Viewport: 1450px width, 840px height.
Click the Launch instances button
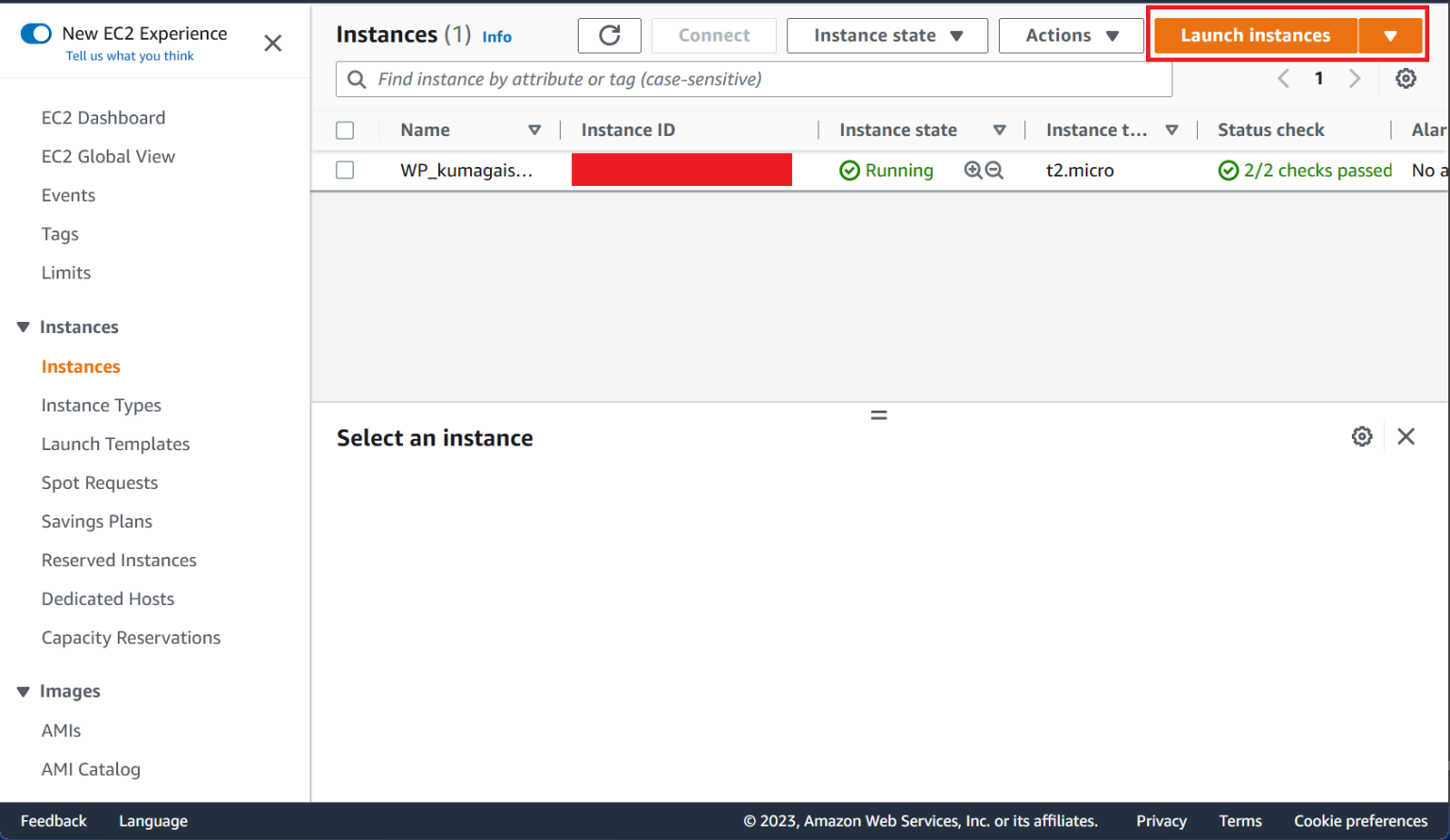(x=1255, y=35)
